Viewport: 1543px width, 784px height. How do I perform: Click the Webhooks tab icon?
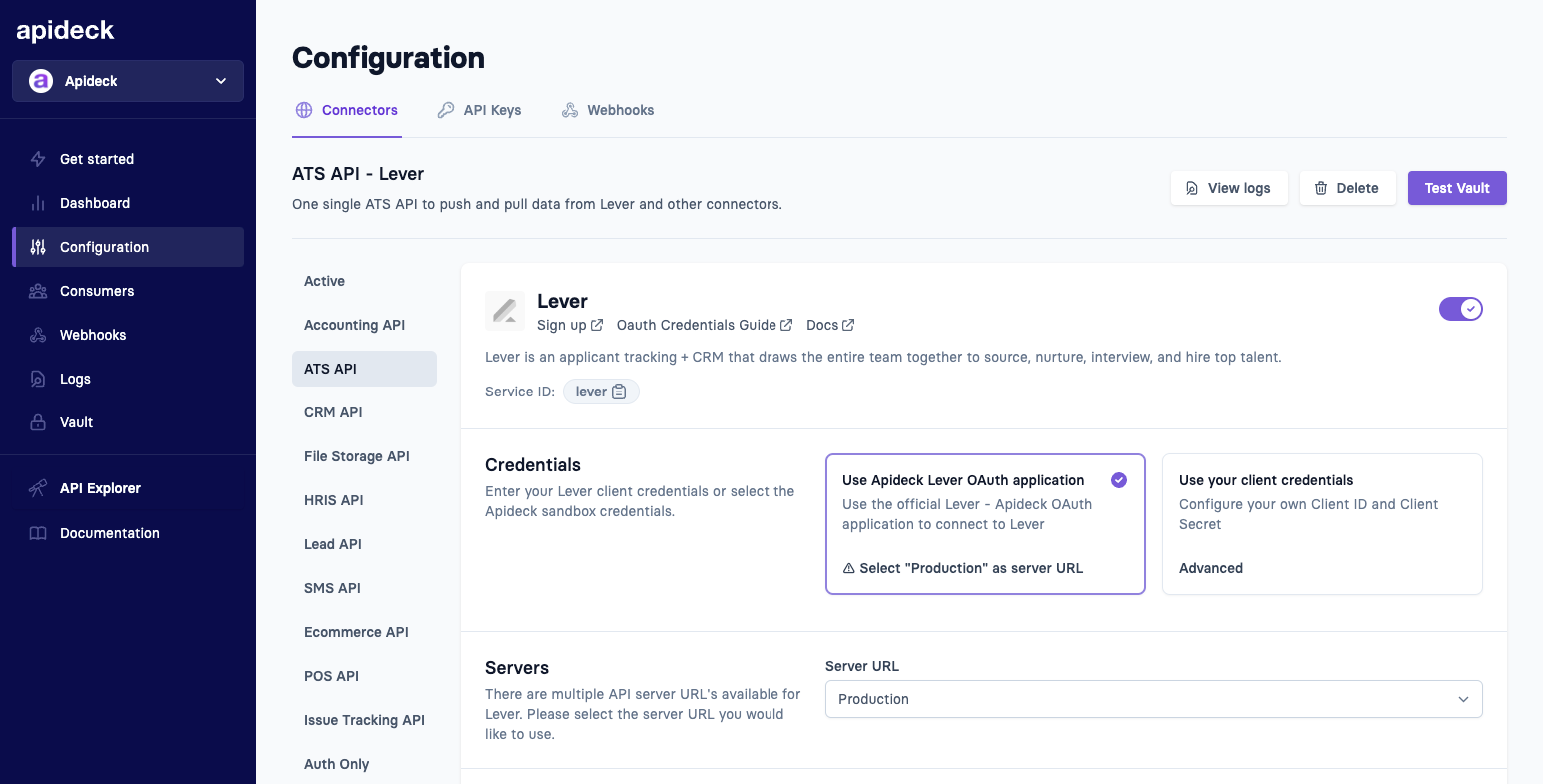coord(570,110)
